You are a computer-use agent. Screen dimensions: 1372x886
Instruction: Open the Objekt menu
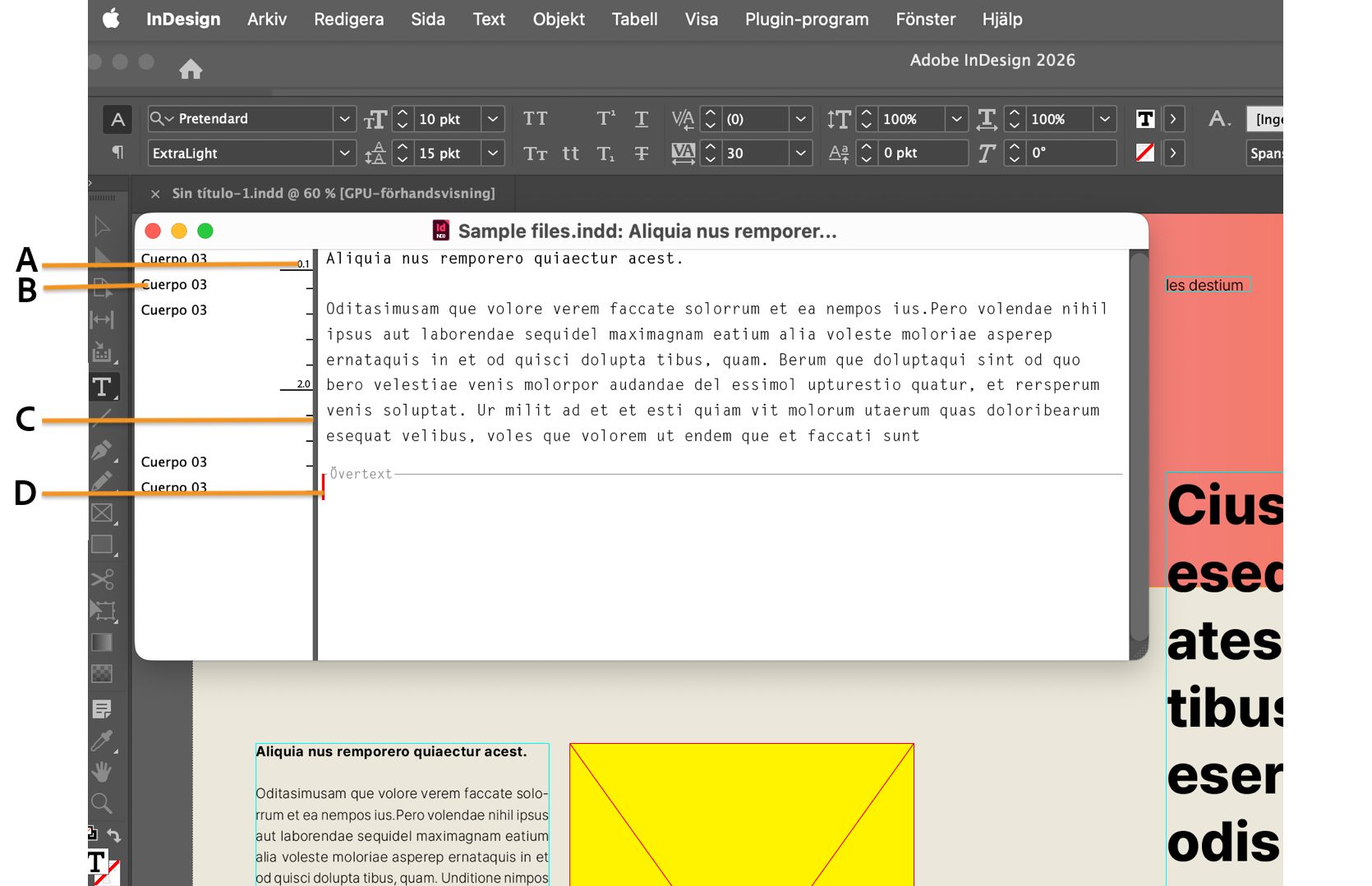[559, 19]
